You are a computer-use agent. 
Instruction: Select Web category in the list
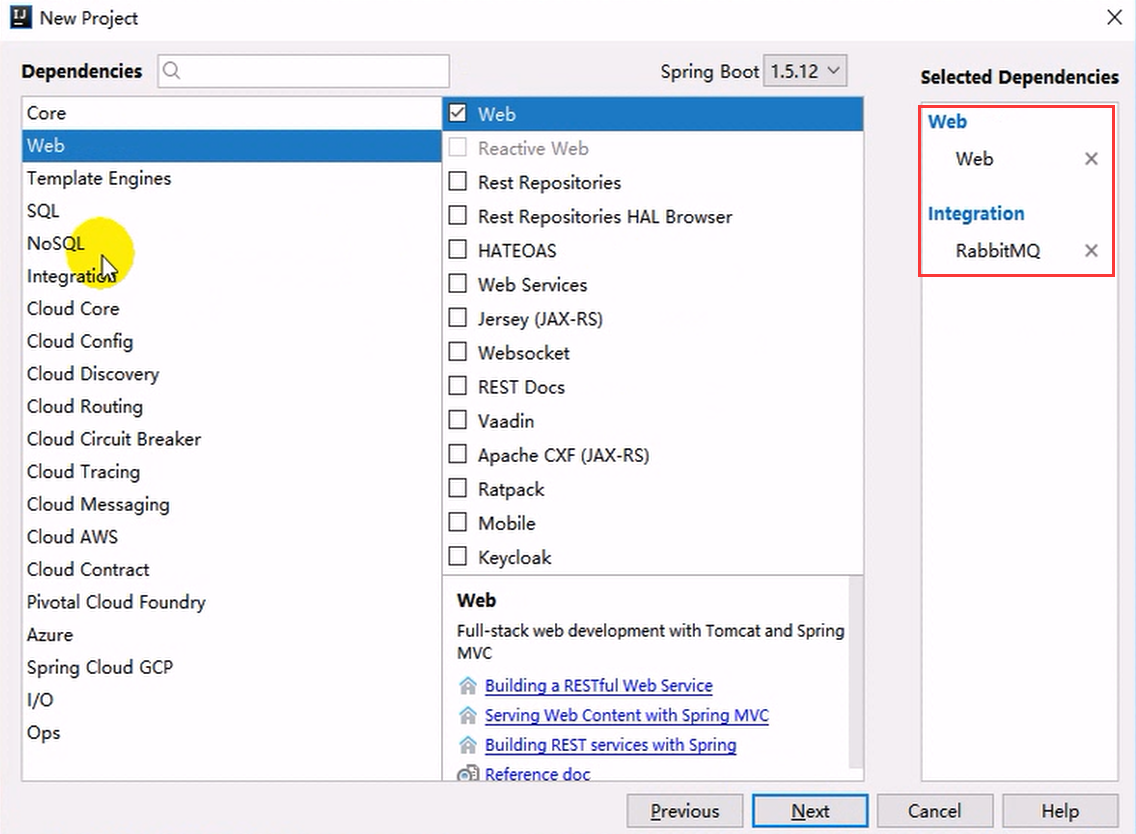[231, 146]
